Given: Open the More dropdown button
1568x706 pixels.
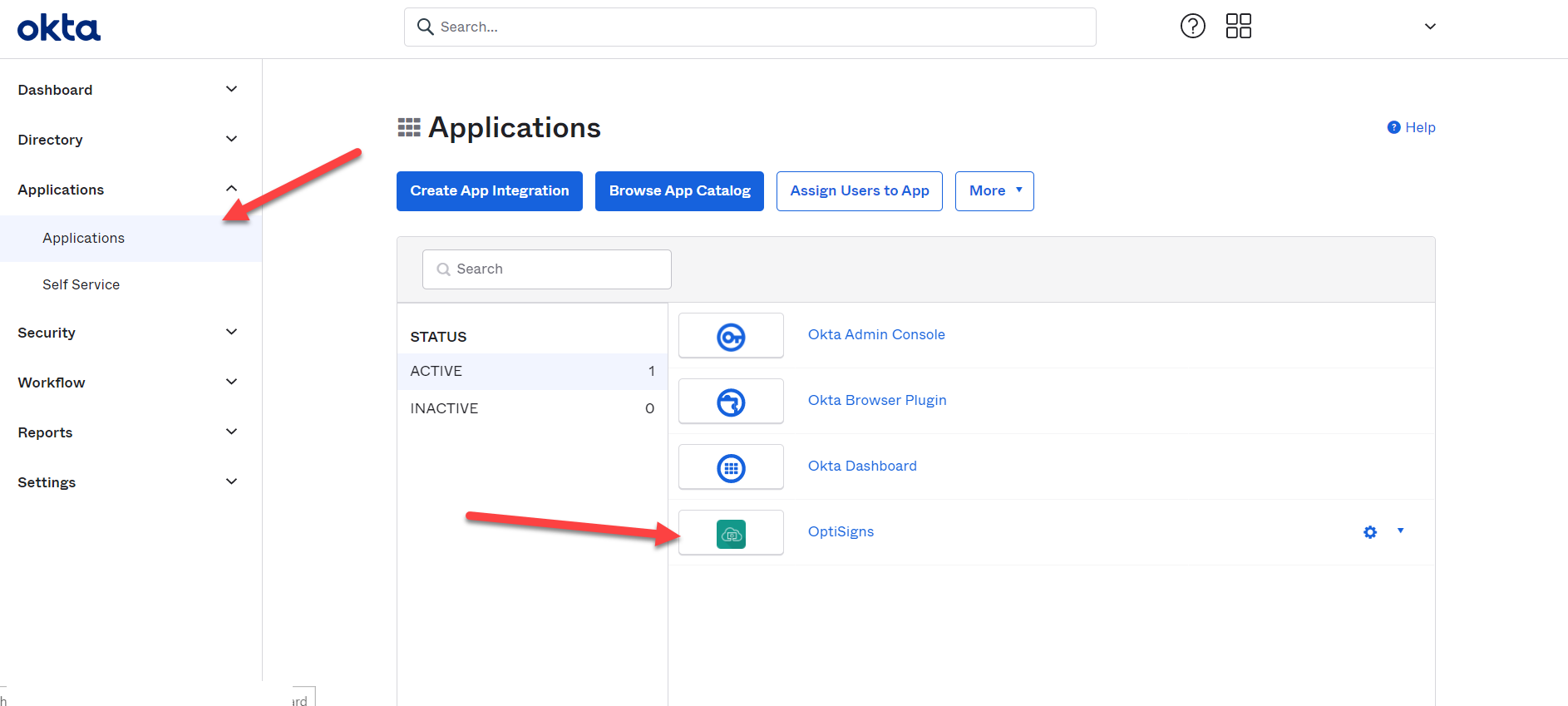Looking at the screenshot, I should 994,191.
